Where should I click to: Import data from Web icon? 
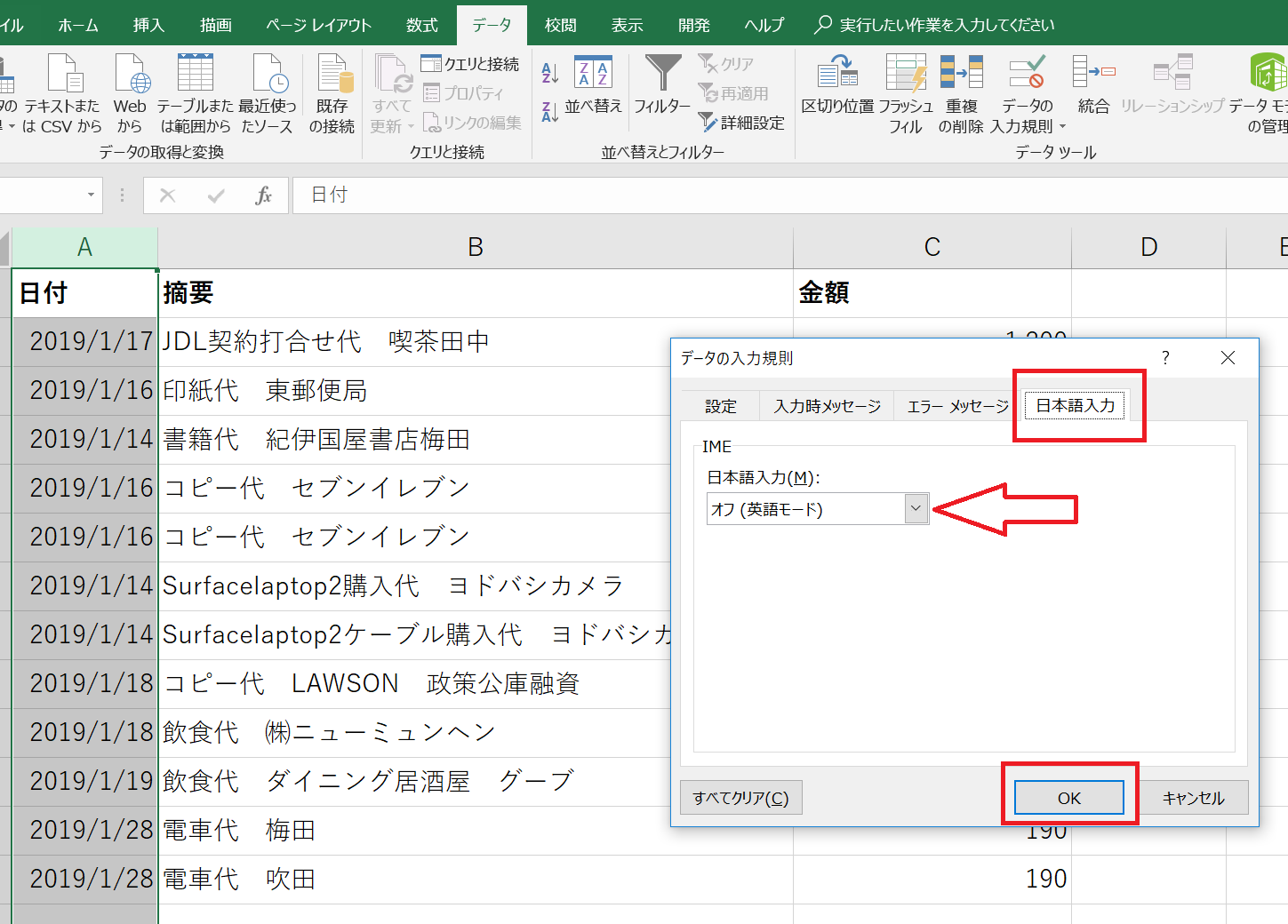tap(130, 74)
